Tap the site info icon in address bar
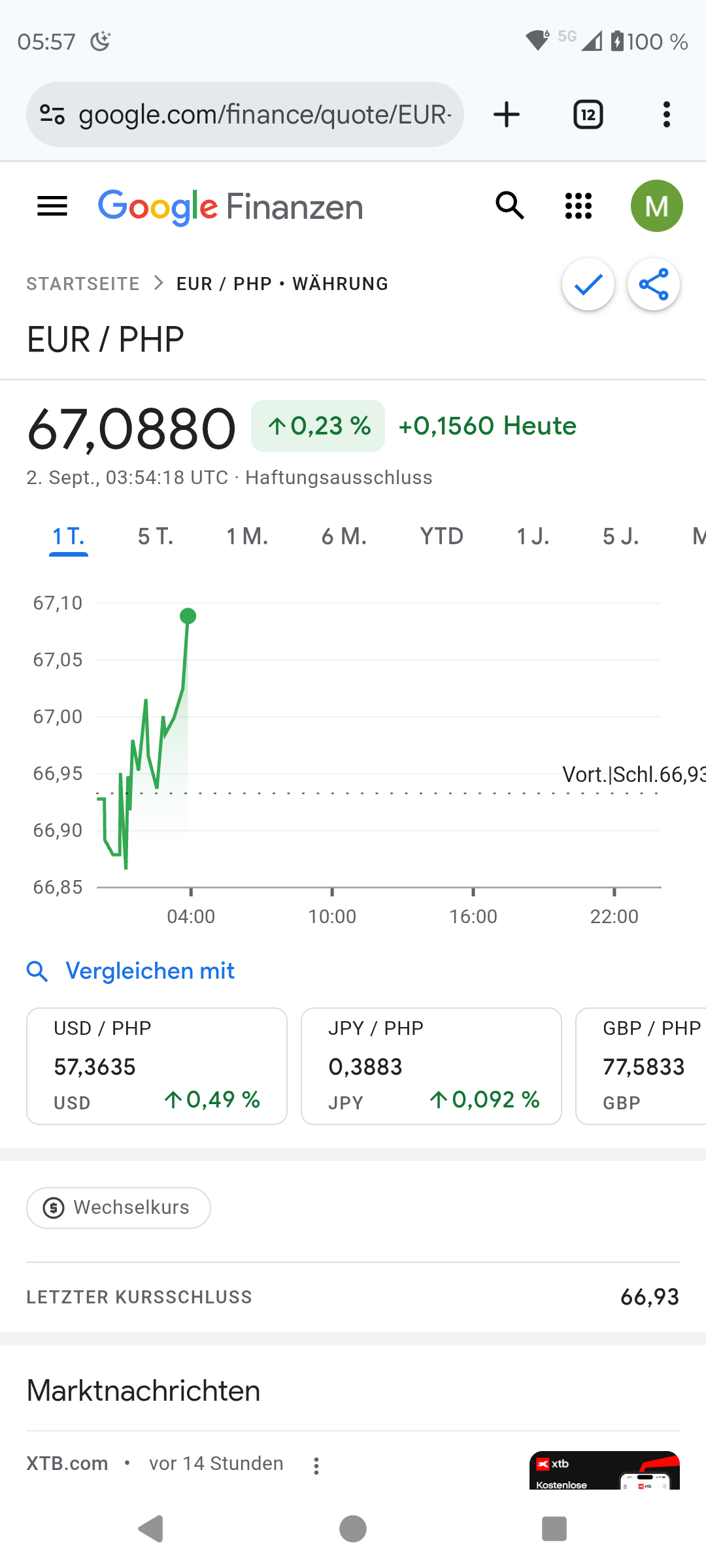Viewport: 706px width, 1568px height. click(52, 115)
